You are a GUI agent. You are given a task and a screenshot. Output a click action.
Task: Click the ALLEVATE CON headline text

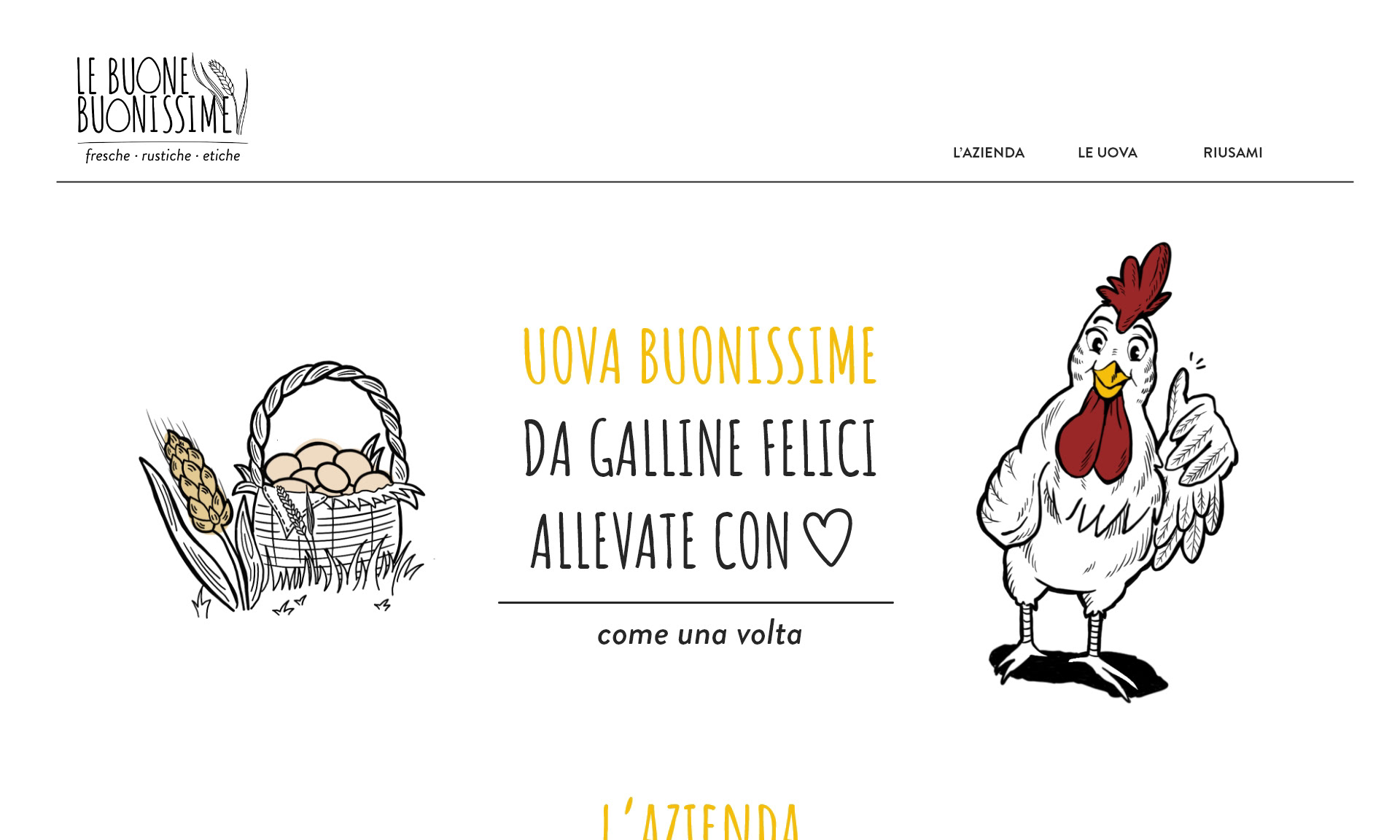tap(661, 540)
